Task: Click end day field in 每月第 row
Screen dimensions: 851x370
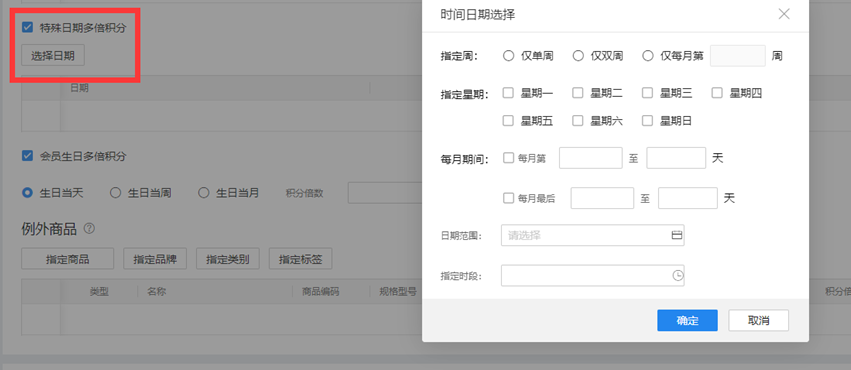Action: pos(676,158)
